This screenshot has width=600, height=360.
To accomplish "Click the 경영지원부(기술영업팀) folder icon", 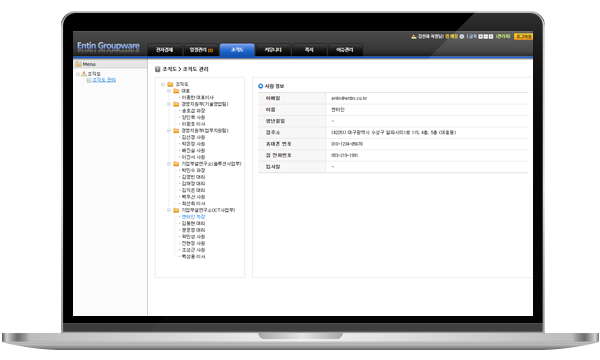I will 176,104.
